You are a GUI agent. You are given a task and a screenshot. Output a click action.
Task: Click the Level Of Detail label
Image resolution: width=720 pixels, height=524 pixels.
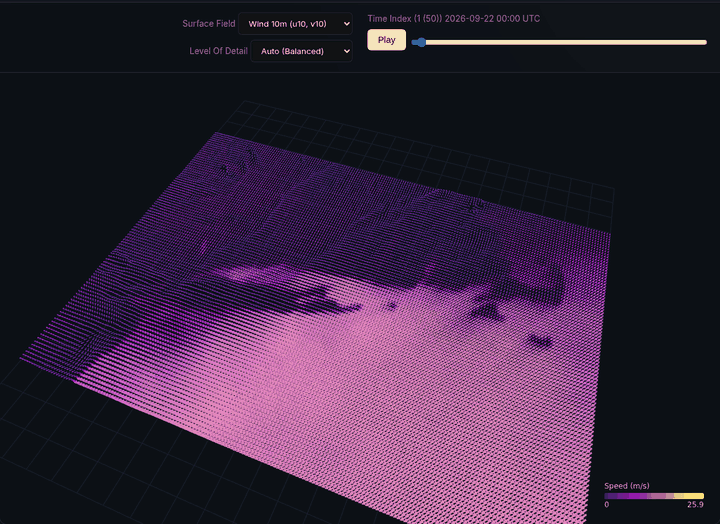[218, 51]
